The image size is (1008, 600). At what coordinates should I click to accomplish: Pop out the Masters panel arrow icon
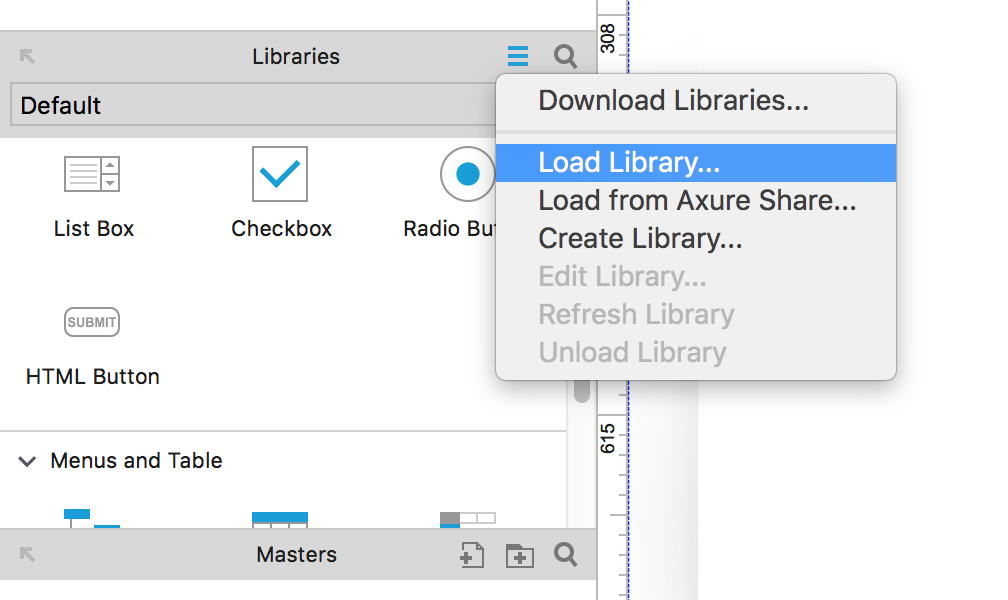(27, 554)
